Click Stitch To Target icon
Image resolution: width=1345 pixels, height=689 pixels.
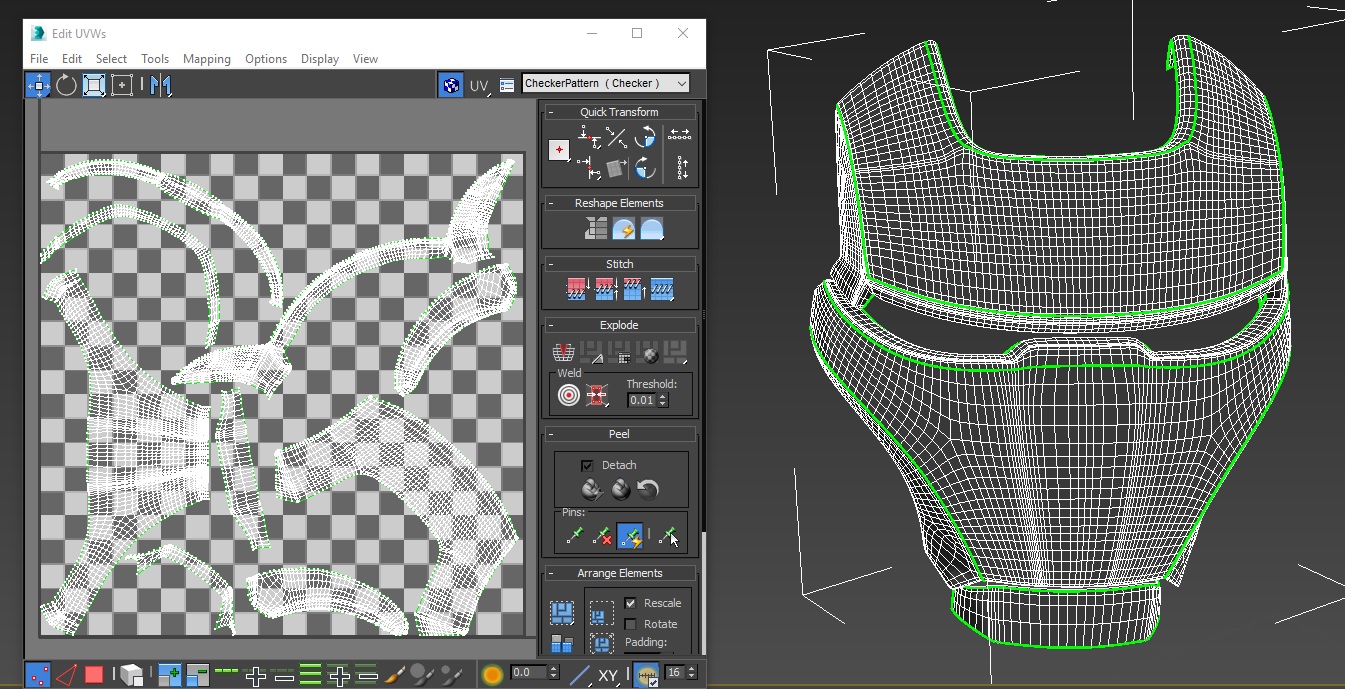click(x=577, y=291)
